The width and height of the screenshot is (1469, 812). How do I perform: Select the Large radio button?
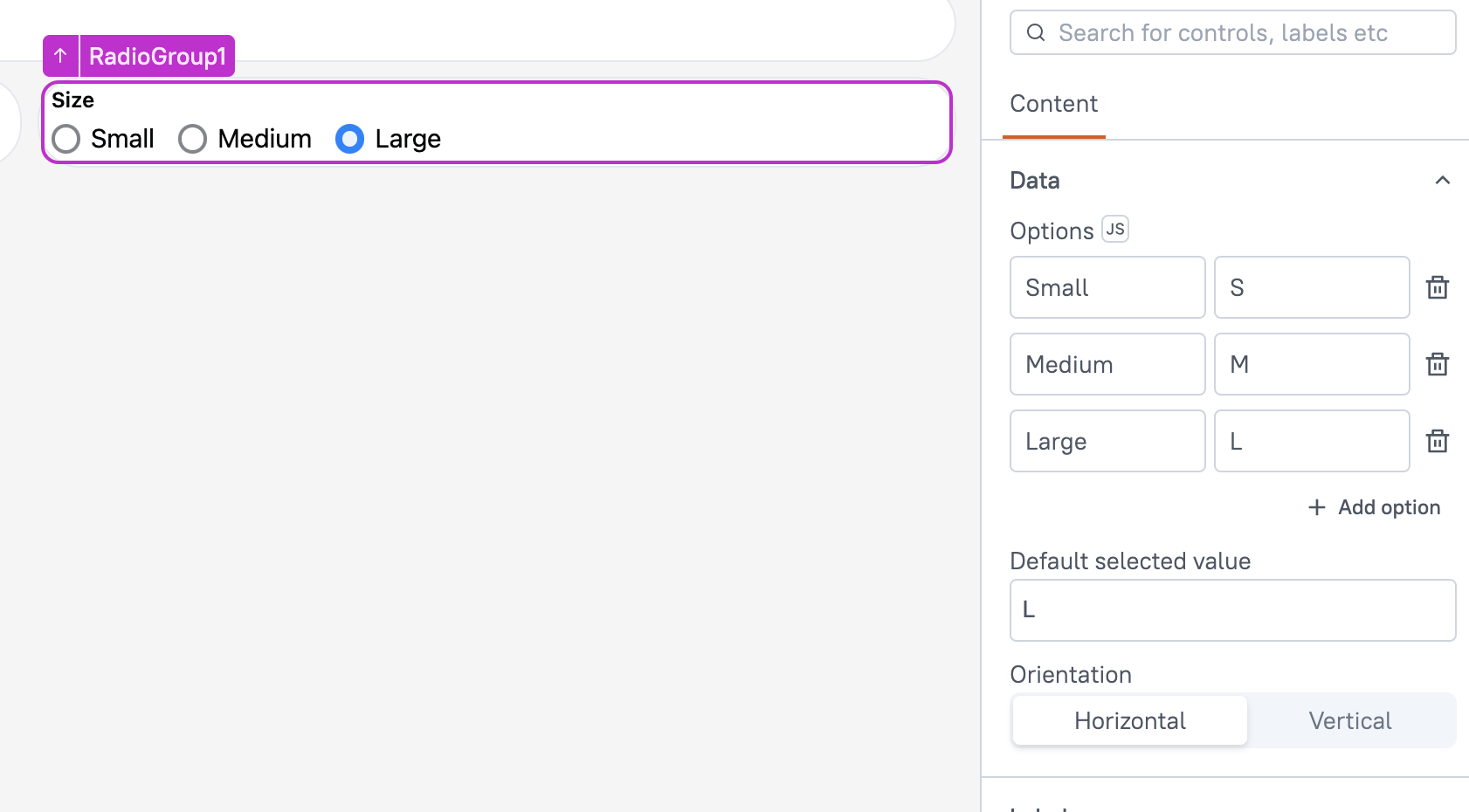[350, 139]
